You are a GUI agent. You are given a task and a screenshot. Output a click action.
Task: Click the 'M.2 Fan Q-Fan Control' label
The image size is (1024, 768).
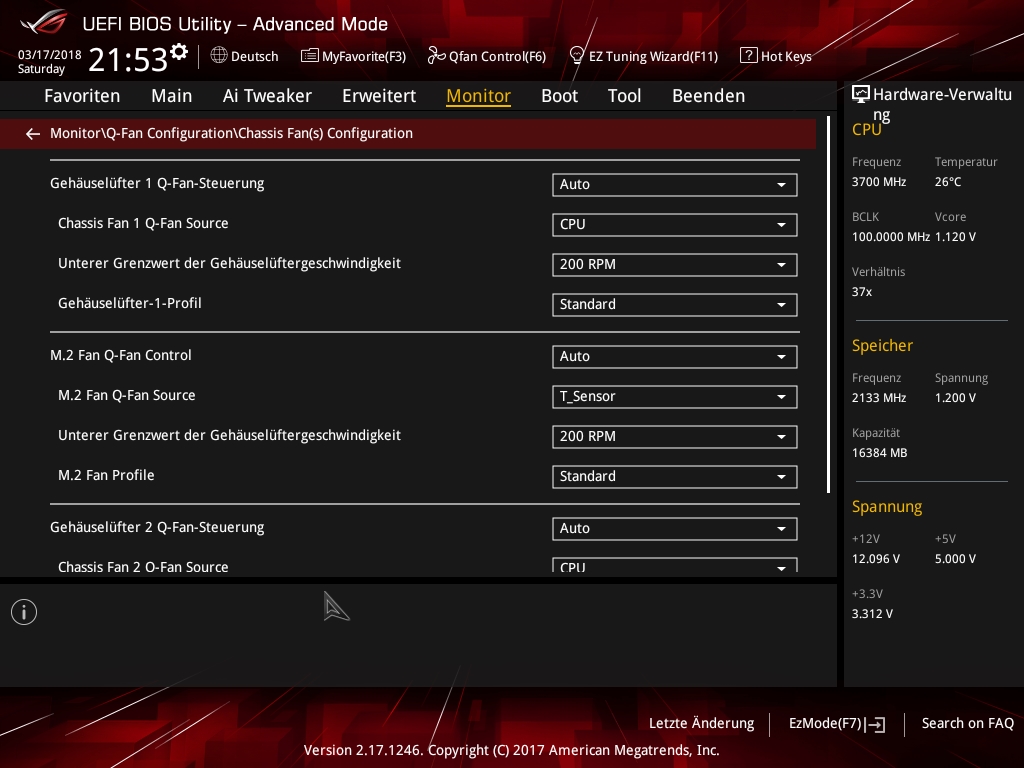(121, 355)
